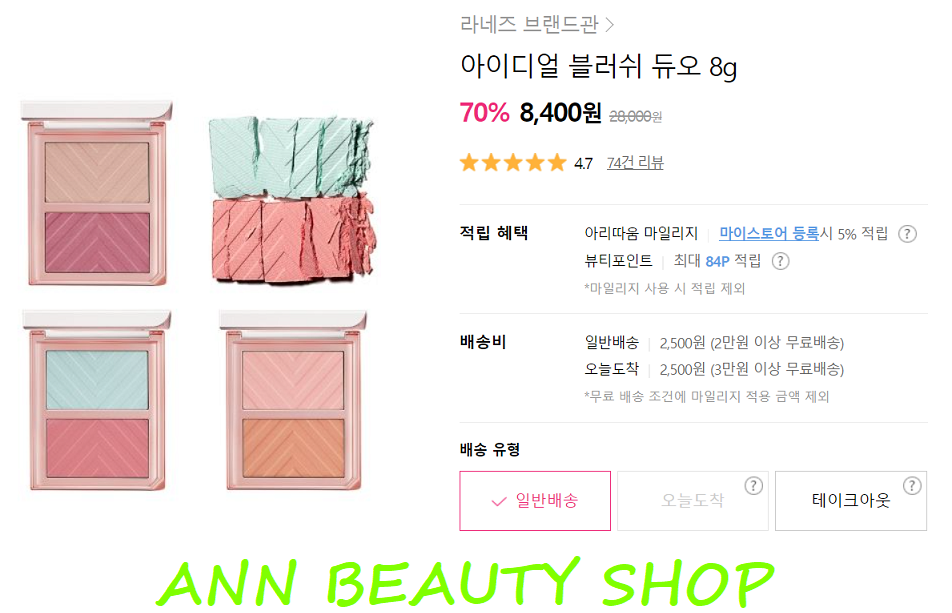The height and width of the screenshot is (613, 952).
Task: Click help icon beside 뷰티포인트 84P 적립
Action: 780,262
